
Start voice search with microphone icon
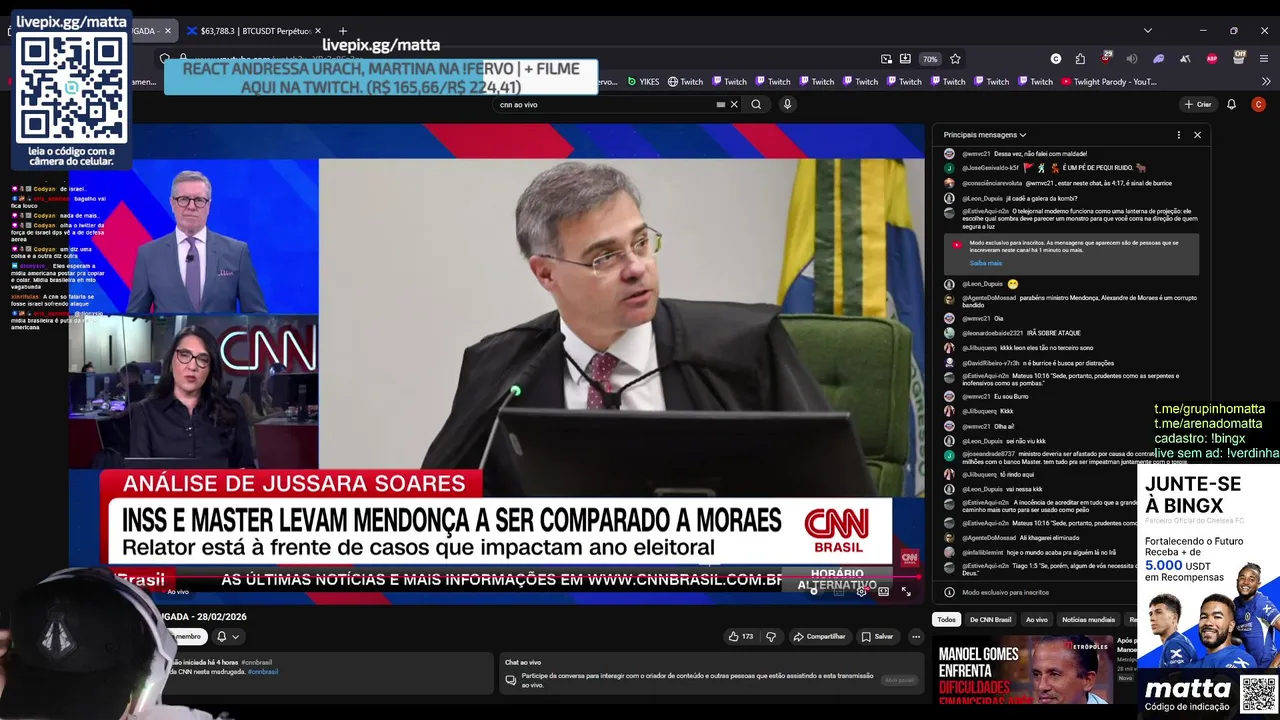[x=788, y=104]
